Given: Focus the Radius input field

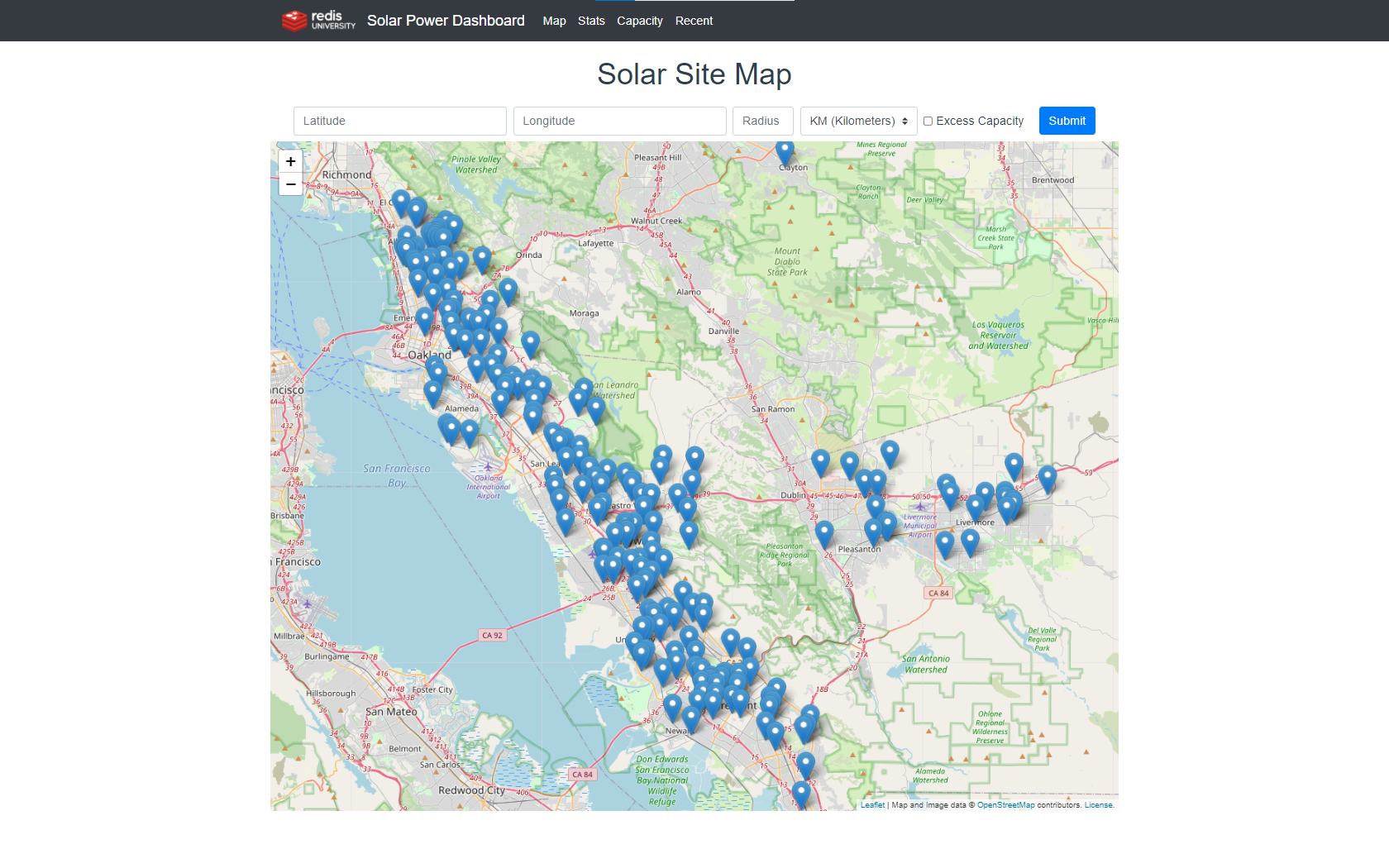Looking at the screenshot, I should (763, 121).
